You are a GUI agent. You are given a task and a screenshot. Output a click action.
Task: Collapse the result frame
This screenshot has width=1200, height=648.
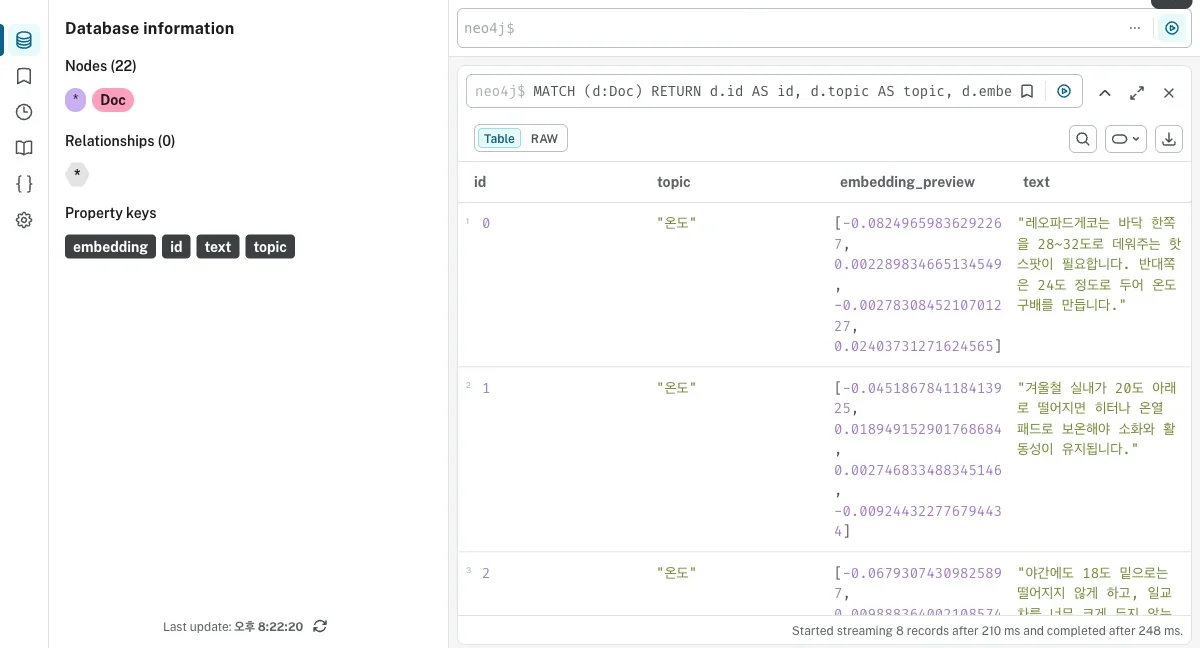point(1105,92)
